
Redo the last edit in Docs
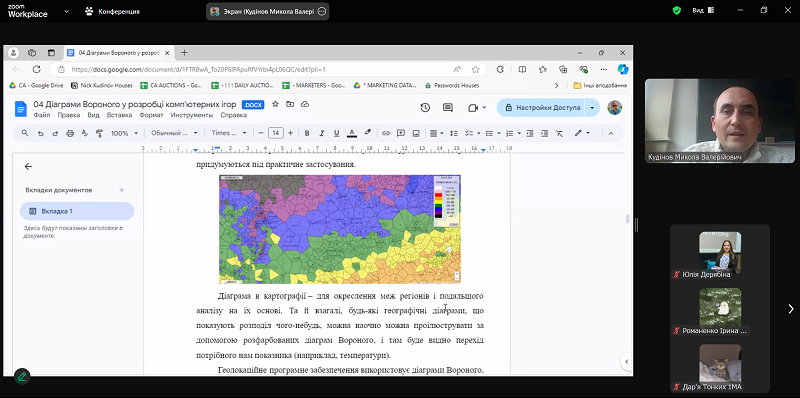(x=55, y=133)
